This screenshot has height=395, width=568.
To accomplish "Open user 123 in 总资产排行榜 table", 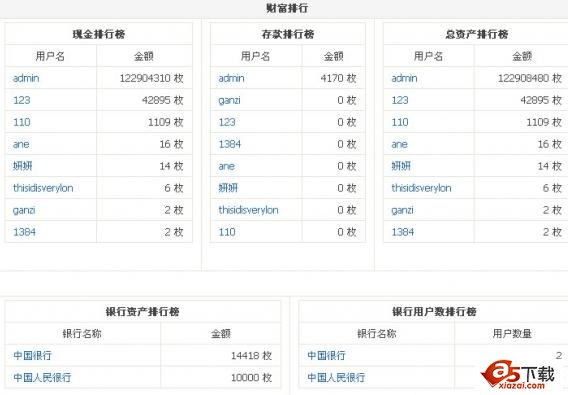I will (400, 100).
